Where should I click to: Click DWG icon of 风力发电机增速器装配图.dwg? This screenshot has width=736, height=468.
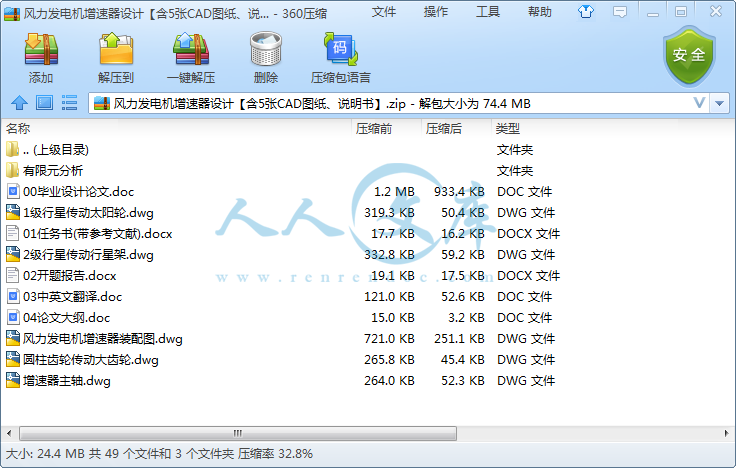(13, 338)
